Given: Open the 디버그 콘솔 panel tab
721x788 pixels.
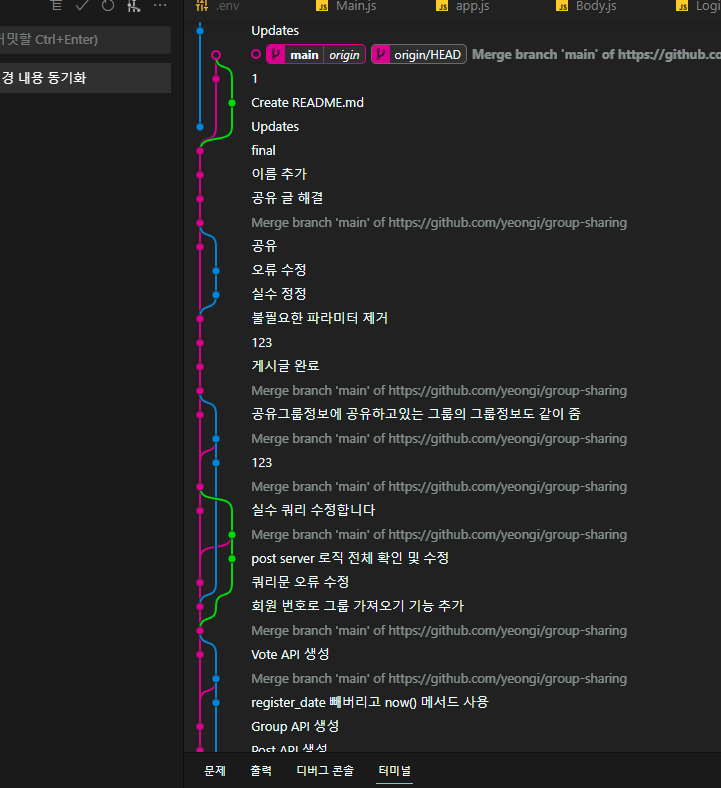Looking at the screenshot, I should point(325,770).
